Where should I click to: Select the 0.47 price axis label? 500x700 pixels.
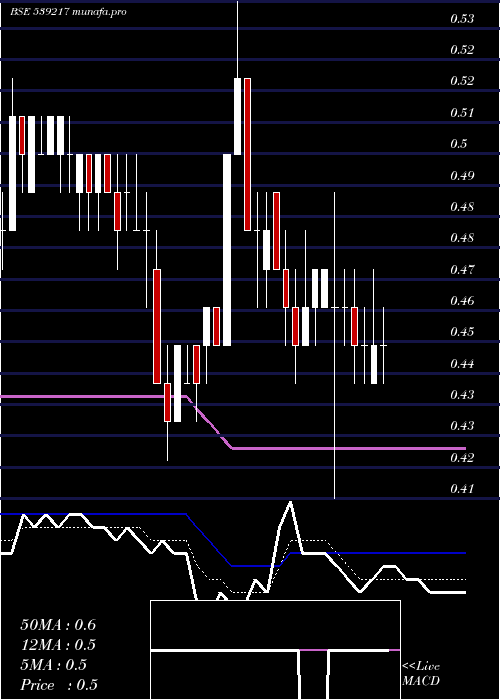click(x=462, y=270)
